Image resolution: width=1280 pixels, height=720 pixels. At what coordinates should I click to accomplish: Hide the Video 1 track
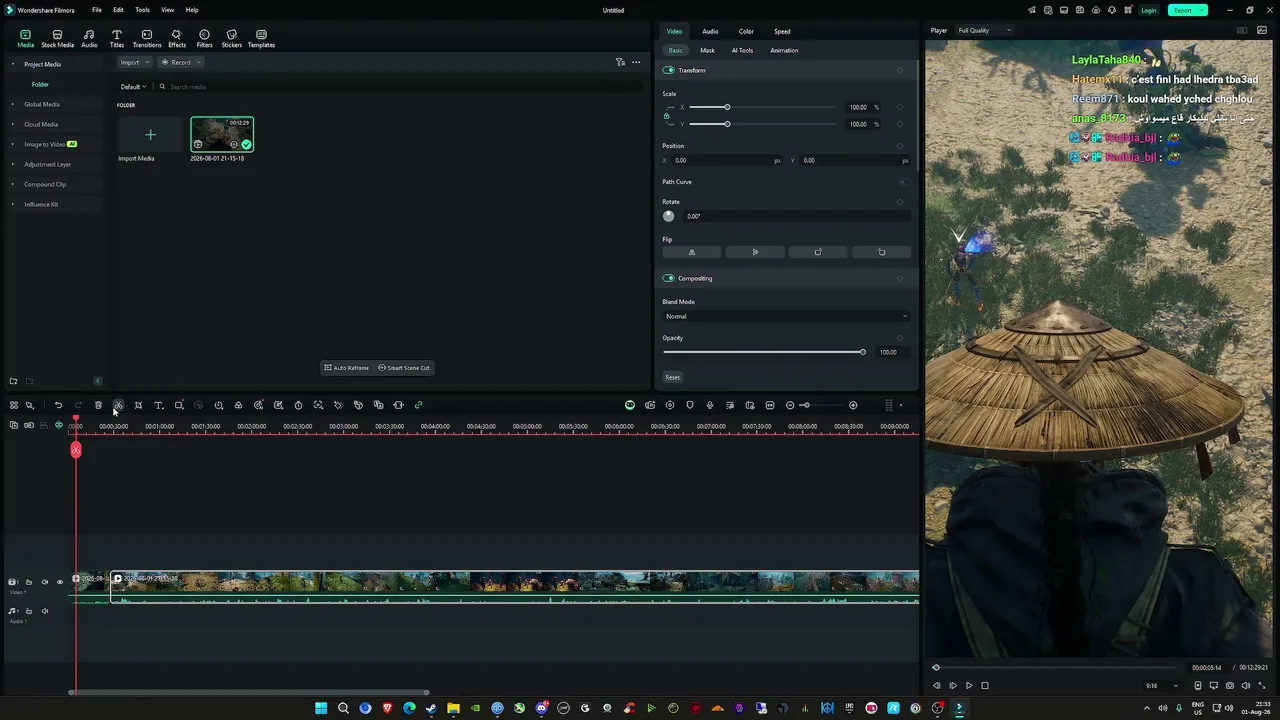(59, 582)
